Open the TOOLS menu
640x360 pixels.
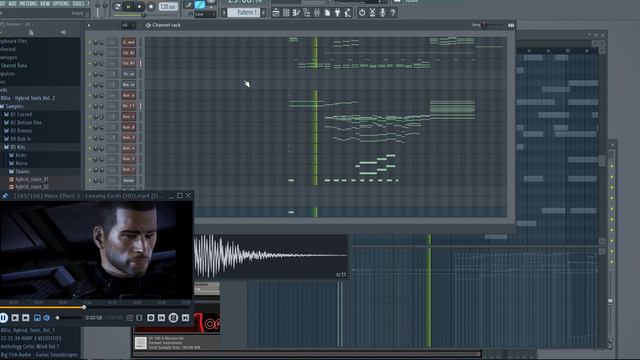tap(78, 3)
